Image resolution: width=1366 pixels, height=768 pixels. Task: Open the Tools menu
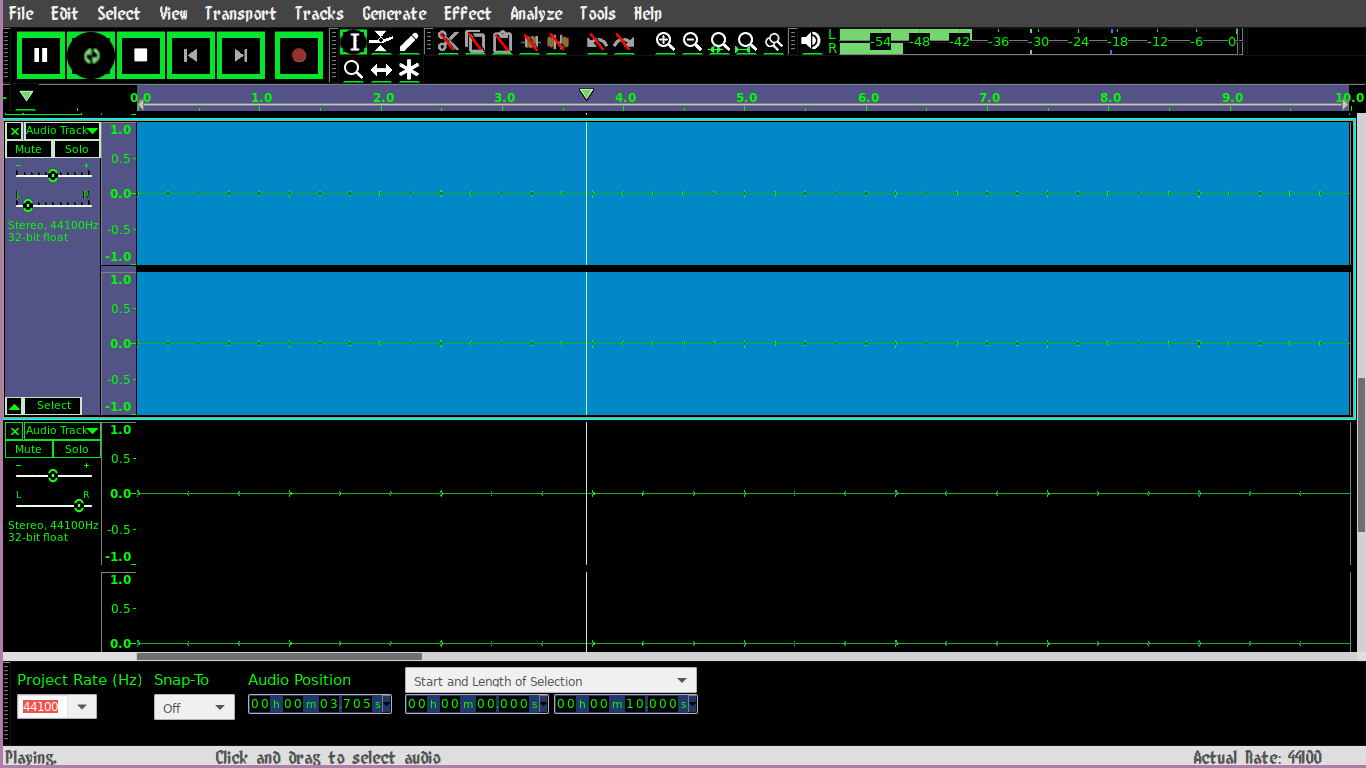click(597, 13)
